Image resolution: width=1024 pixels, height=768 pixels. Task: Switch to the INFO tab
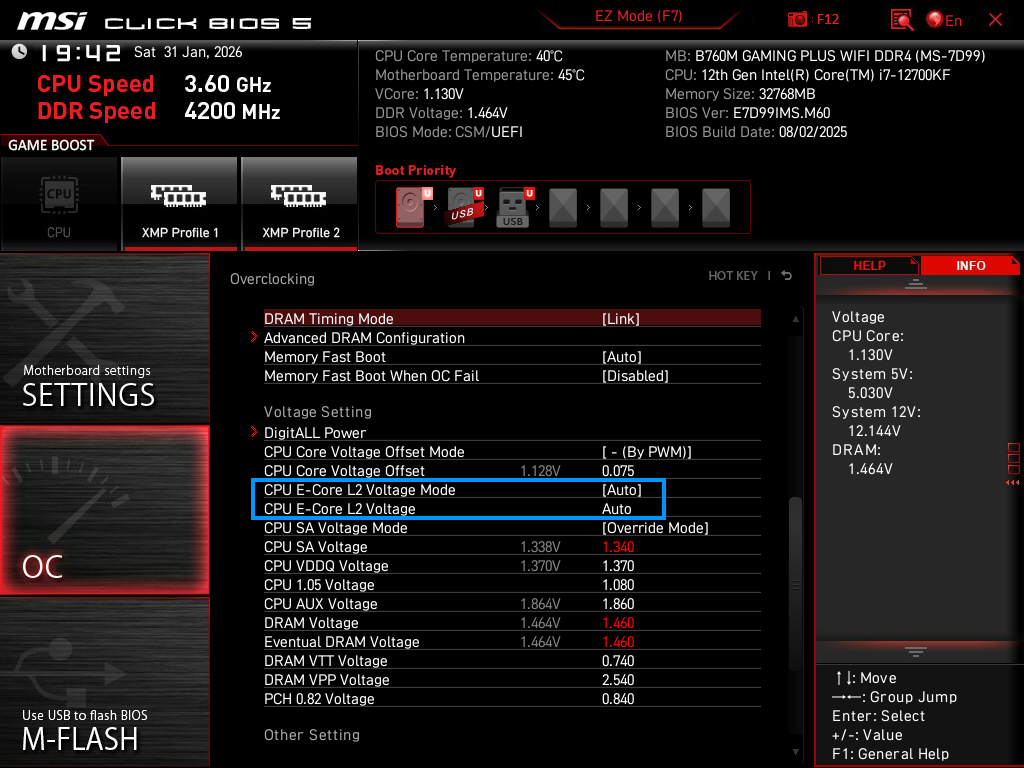coord(970,266)
